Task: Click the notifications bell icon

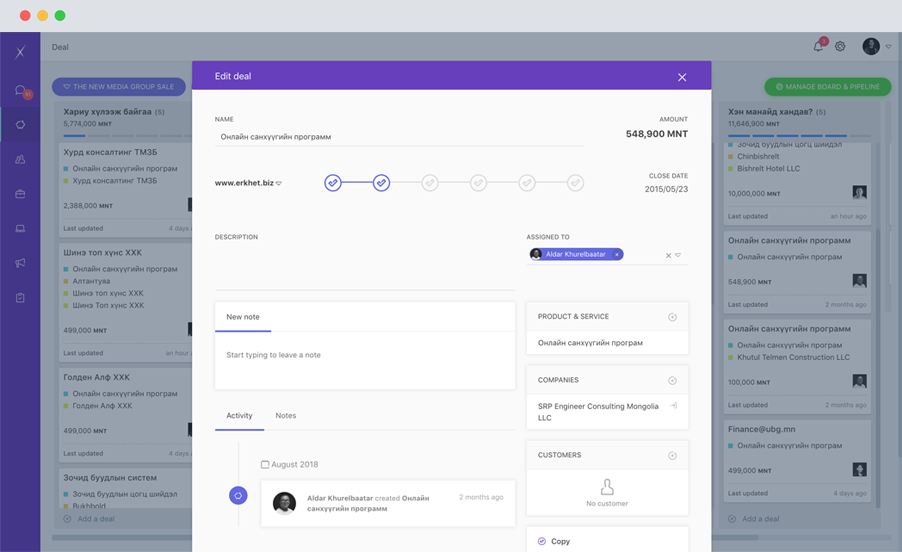Action: coord(819,46)
